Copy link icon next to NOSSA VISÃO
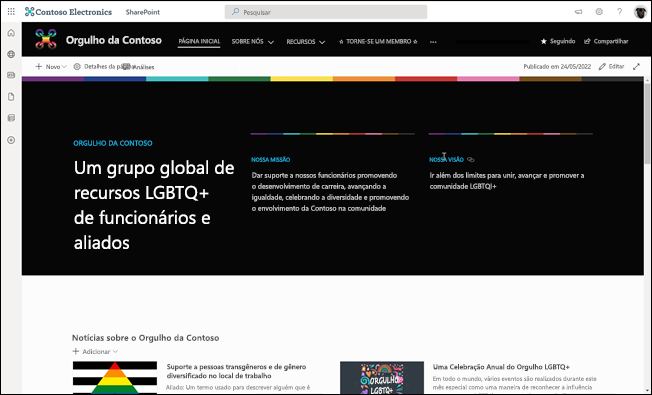Image resolution: width=652 pixels, height=395 pixels. pos(471,160)
